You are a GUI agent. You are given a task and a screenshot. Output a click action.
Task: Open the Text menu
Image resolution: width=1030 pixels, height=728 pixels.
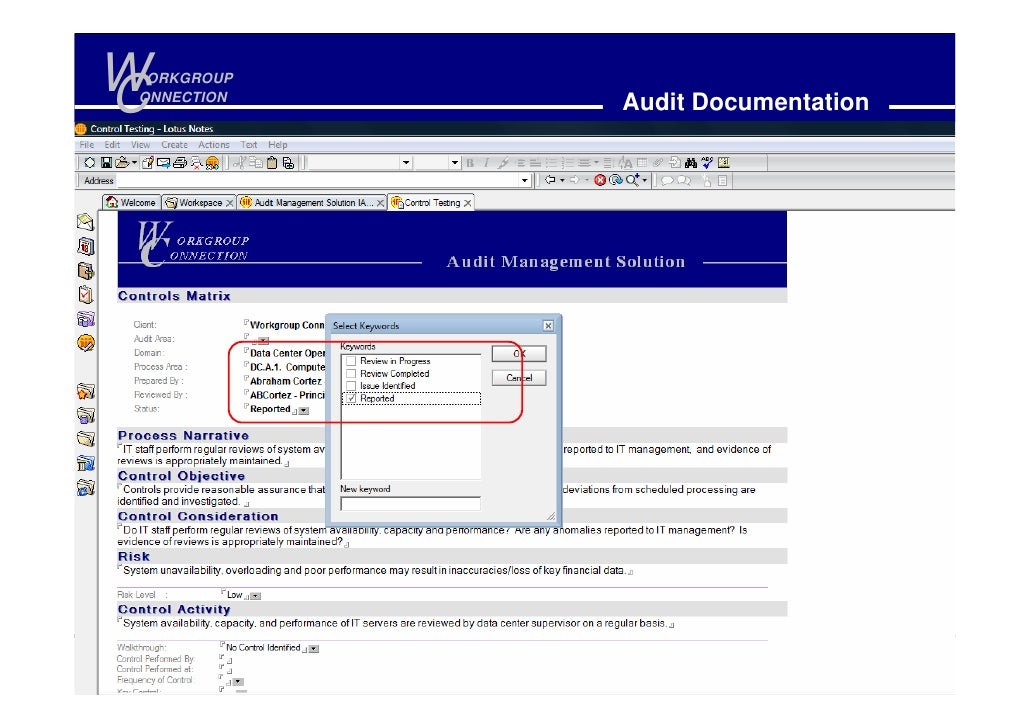pos(249,145)
